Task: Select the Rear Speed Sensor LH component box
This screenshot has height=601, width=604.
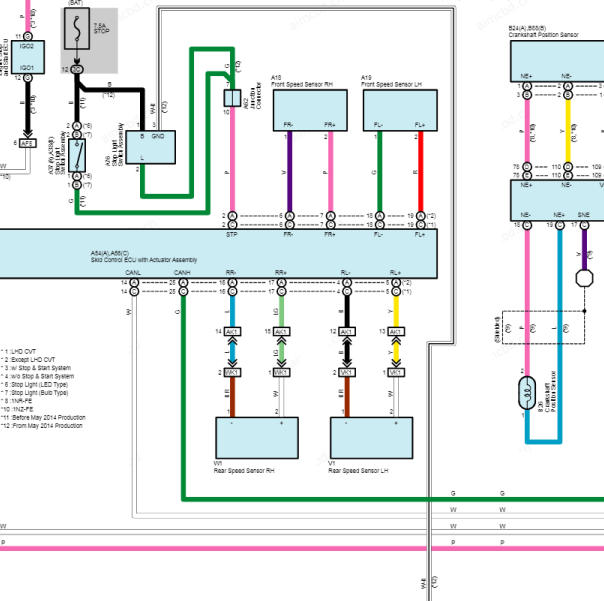Action: (372, 438)
